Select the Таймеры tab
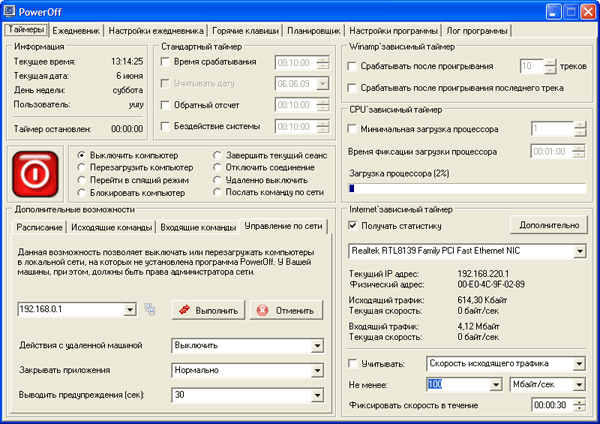 (26, 30)
